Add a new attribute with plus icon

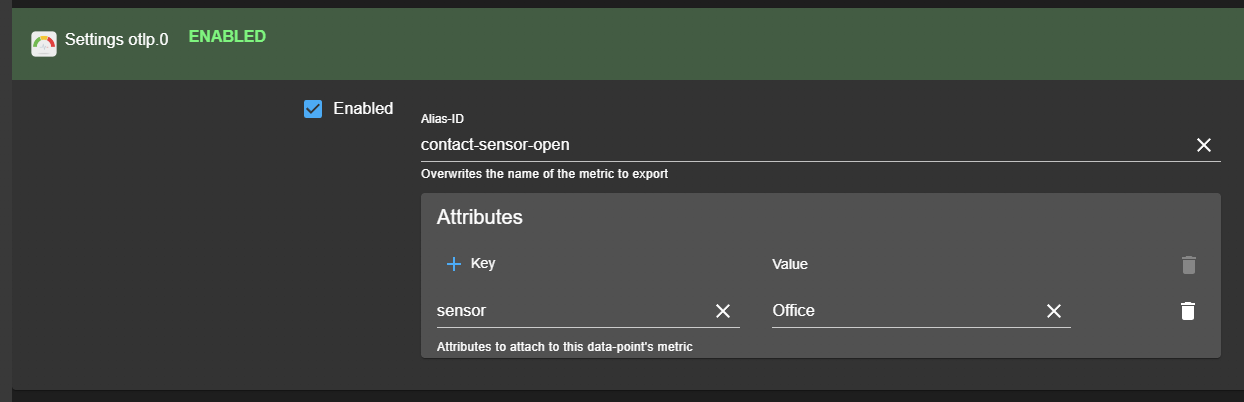(453, 264)
